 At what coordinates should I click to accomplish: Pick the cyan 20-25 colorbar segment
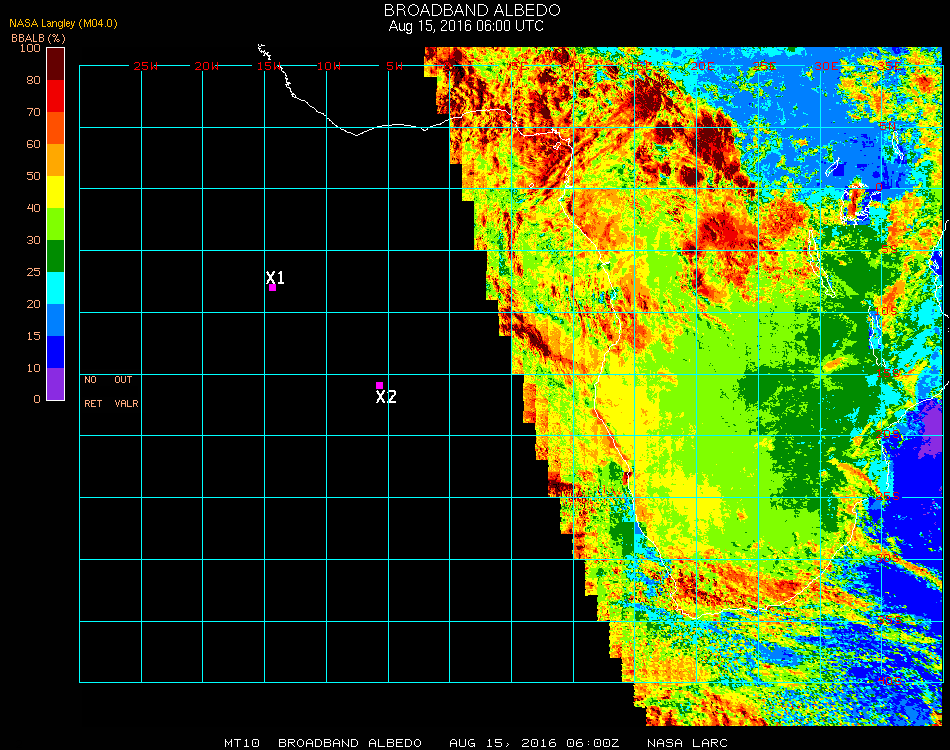55,288
